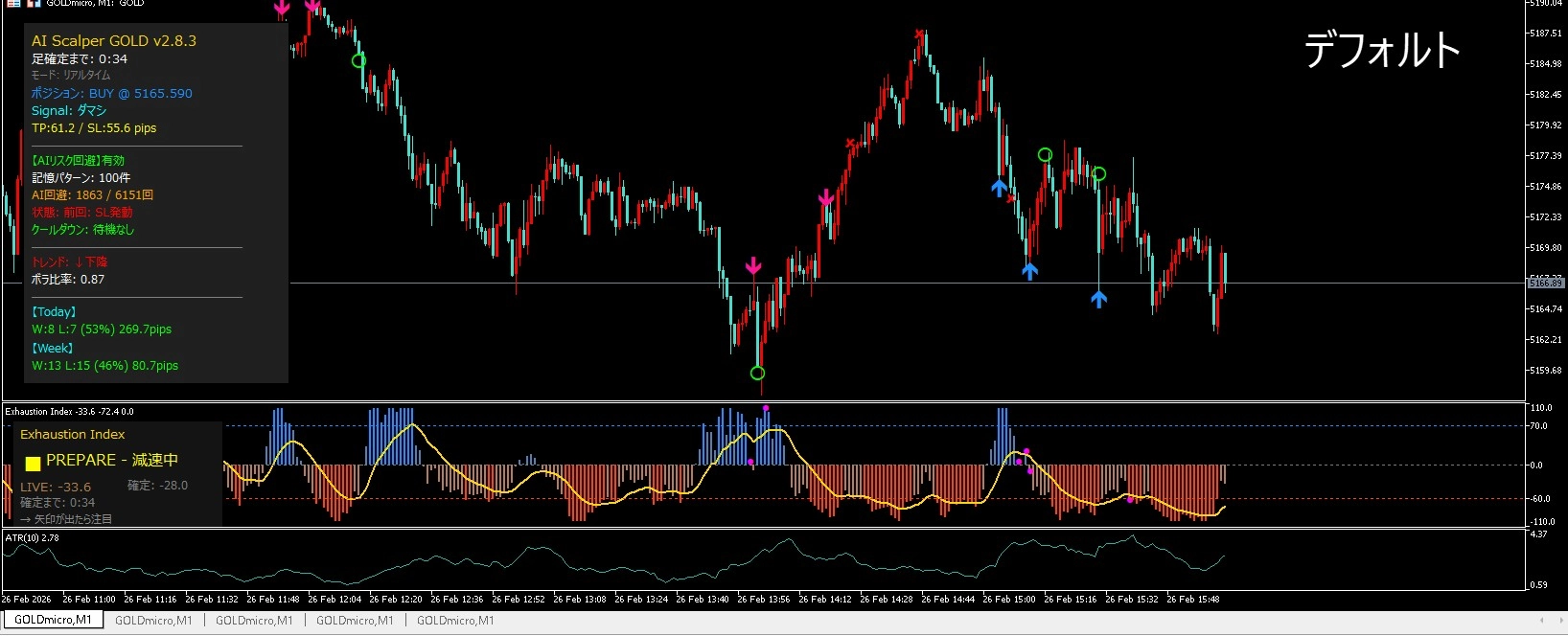The width and height of the screenshot is (1568, 636).
Task: Open the second GOLDmicro,M1 chart tab
Action: pos(153,620)
